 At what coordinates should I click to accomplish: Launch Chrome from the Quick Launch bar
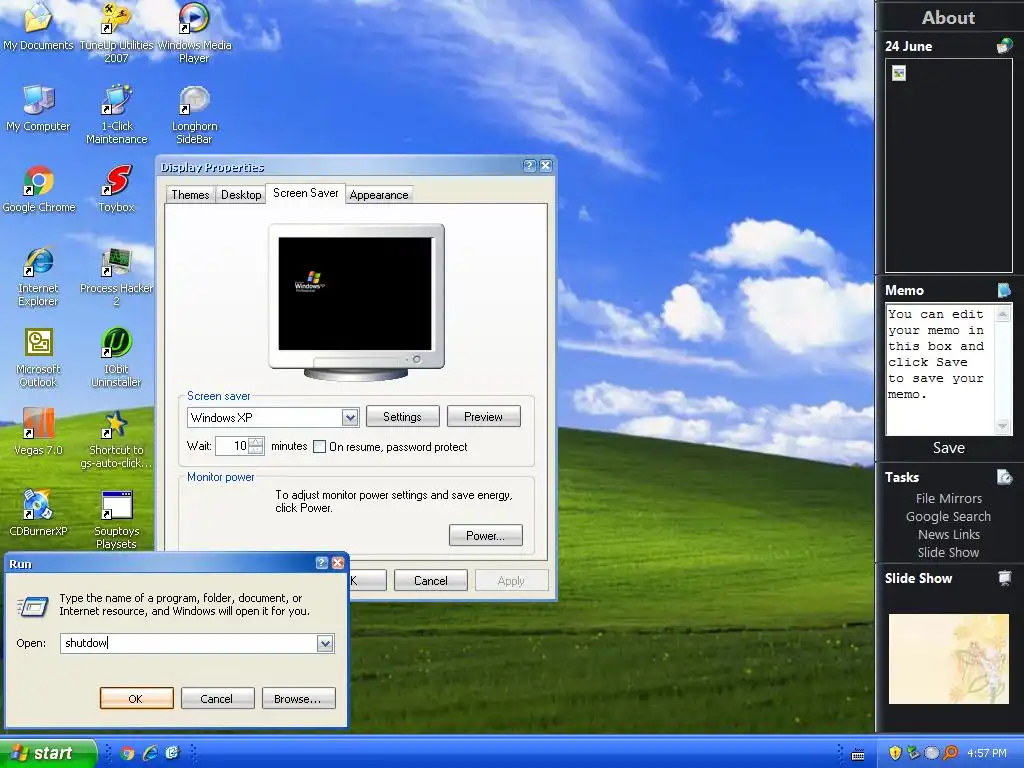(x=127, y=753)
